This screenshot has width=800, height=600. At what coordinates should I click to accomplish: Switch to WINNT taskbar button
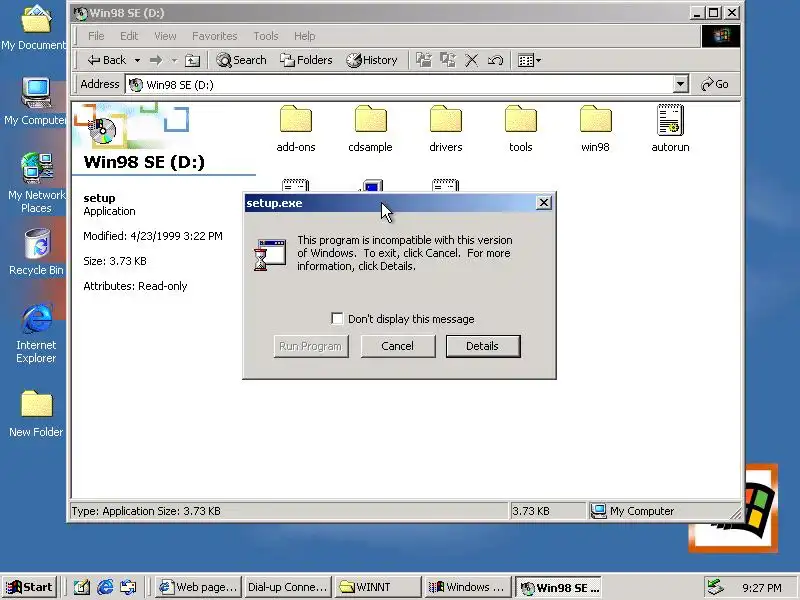(x=377, y=587)
